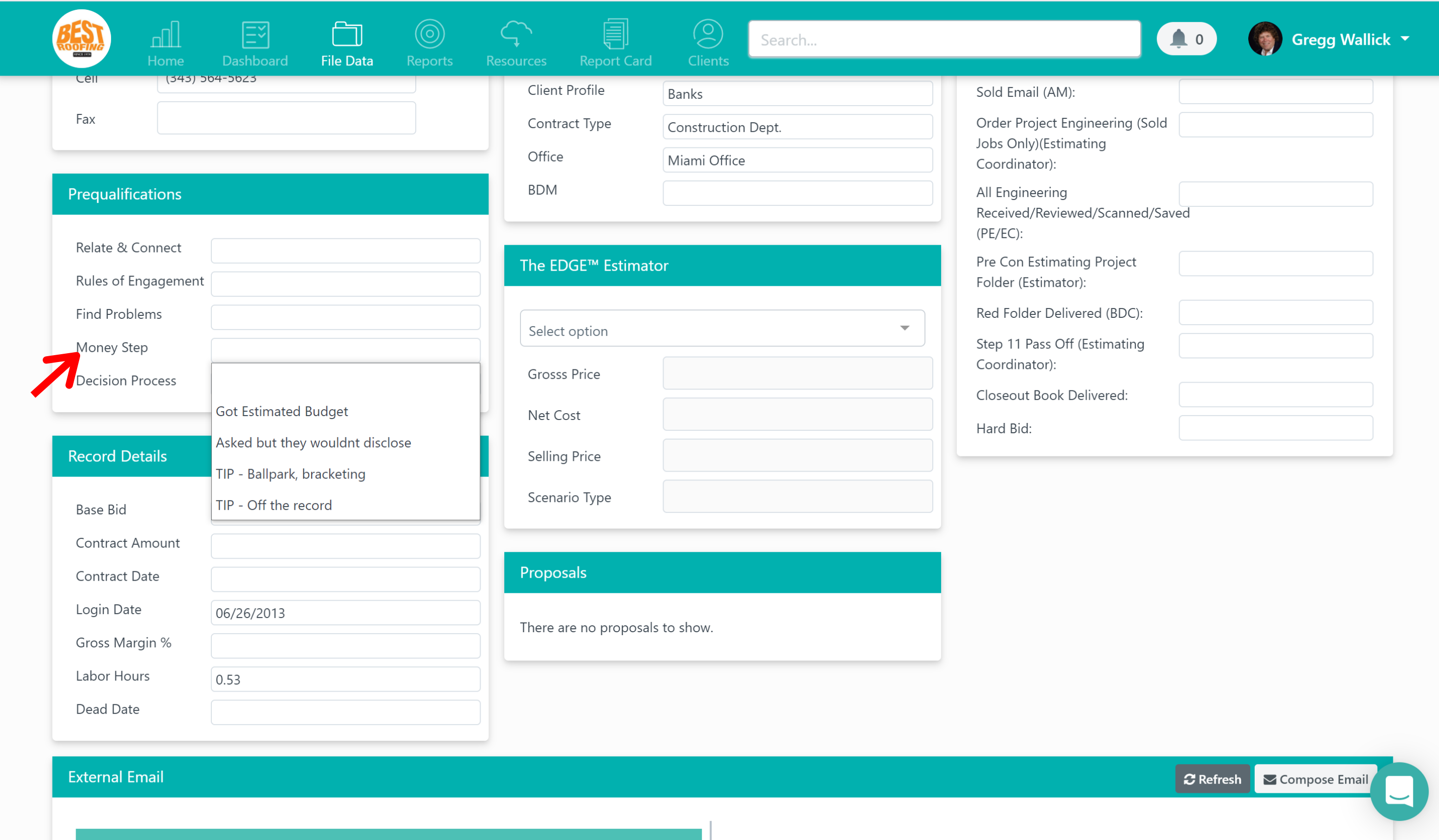Choose TIP - Ballpark, bracketing option
1439x840 pixels.
(x=345, y=474)
